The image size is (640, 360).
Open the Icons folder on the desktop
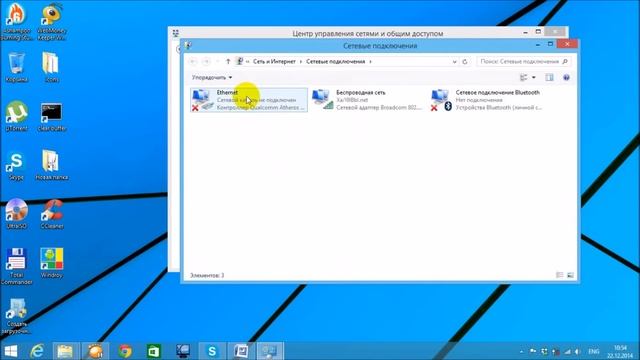coord(52,67)
